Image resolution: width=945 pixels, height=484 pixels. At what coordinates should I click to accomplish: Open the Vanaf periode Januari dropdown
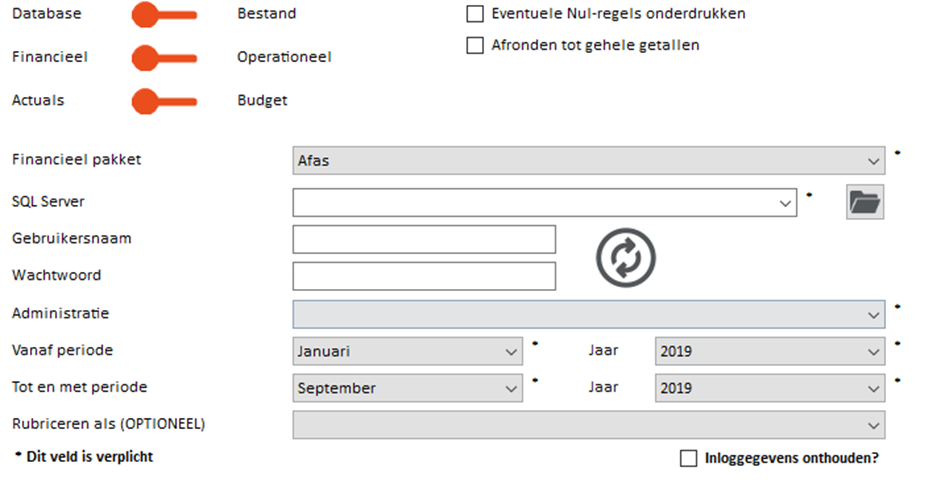click(407, 351)
